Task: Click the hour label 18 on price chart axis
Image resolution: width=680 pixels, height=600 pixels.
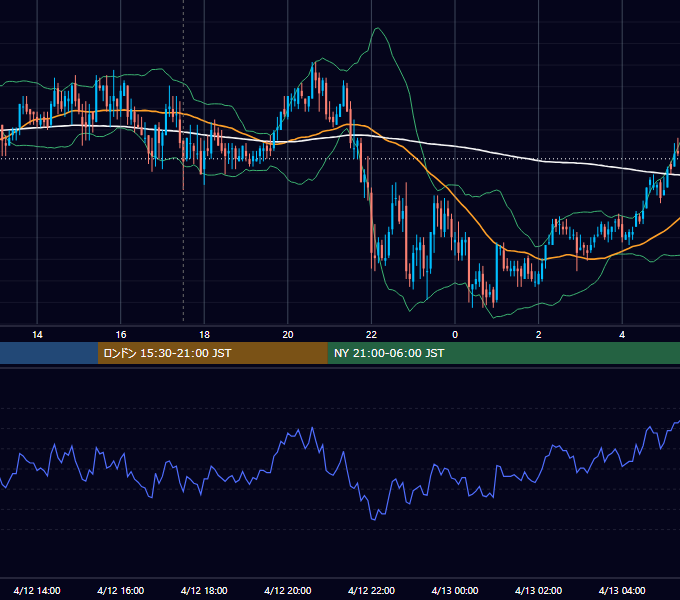Action: coord(204,334)
